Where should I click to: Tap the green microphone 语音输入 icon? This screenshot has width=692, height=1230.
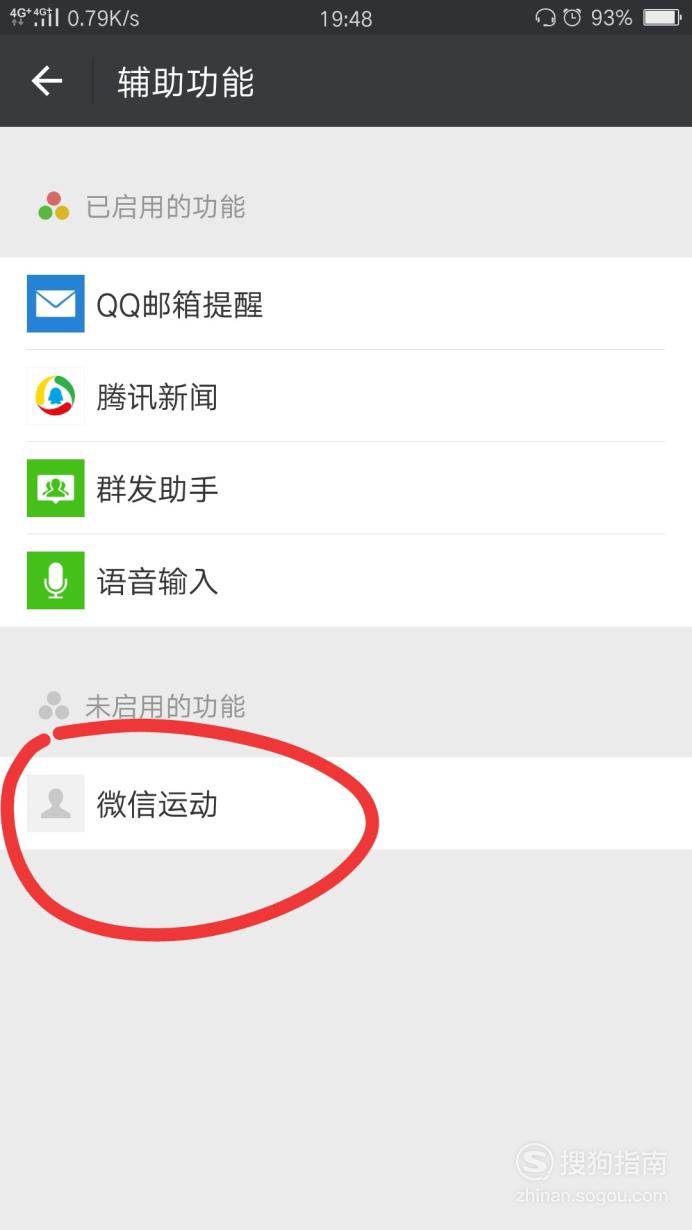pyautogui.click(x=55, y=580)
